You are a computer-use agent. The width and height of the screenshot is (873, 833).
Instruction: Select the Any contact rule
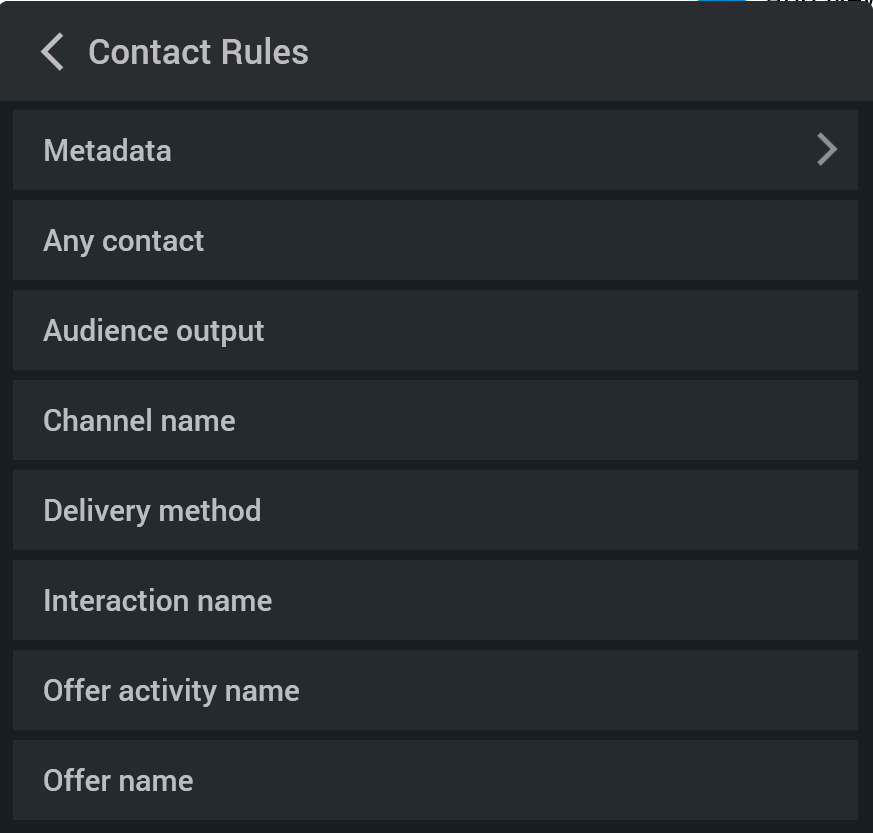click(435, 240)
